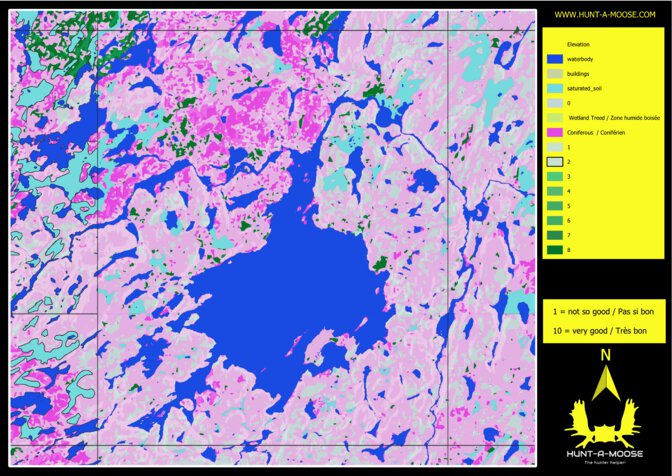Screen dimensions: 672x476
Task: Click the yellow moose antlers logo
Action: point(604,423)
